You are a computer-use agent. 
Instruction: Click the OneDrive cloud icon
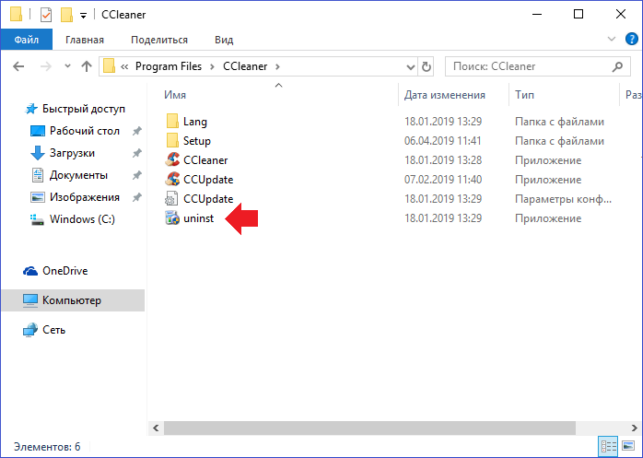(x=30, y=271)
